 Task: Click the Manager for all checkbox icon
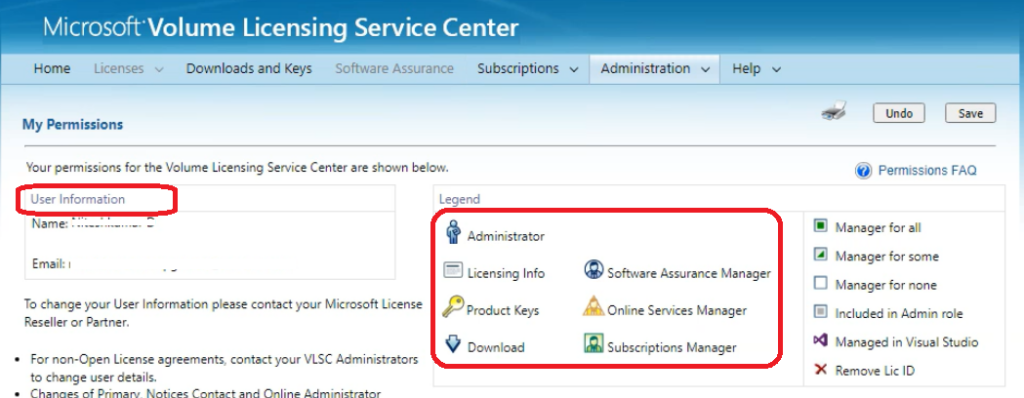click(821, 226)
